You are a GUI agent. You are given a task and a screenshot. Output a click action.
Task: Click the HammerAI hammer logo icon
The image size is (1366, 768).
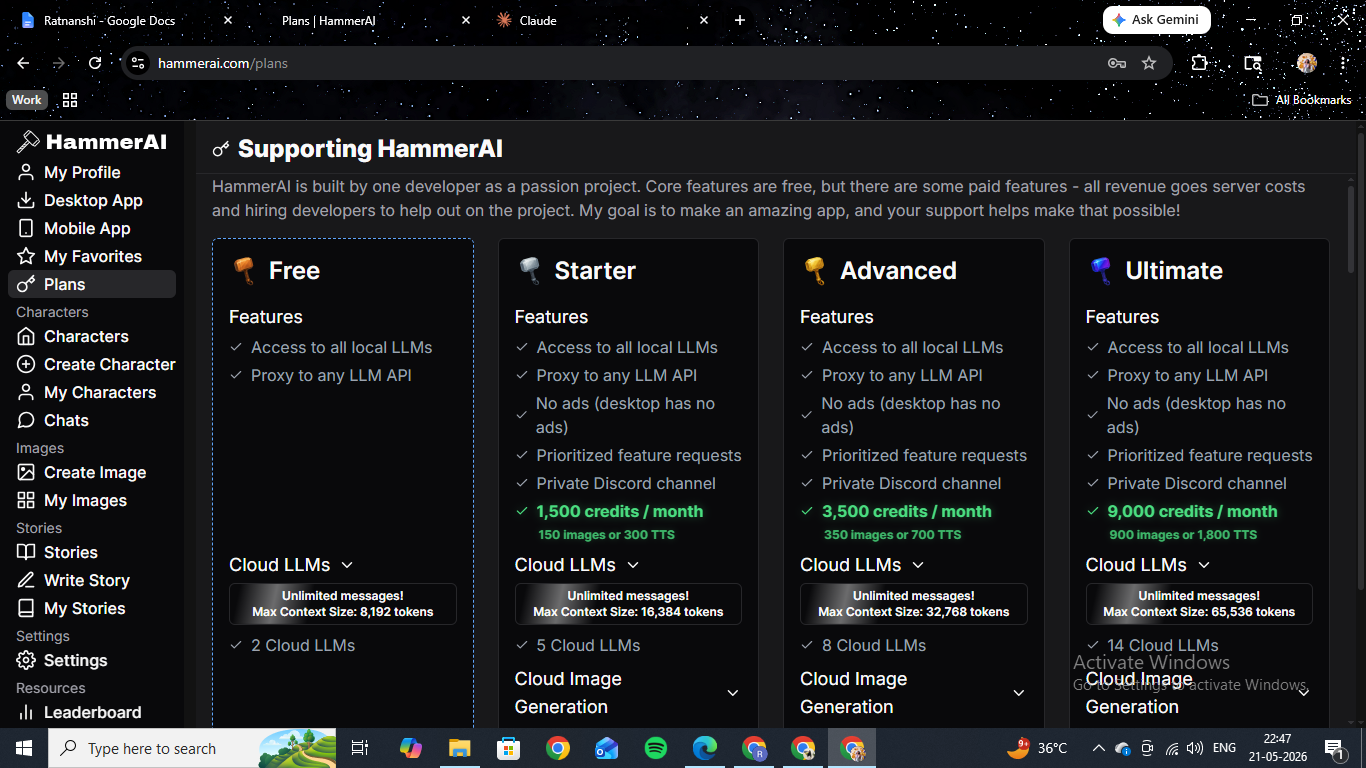coord(28,142)
